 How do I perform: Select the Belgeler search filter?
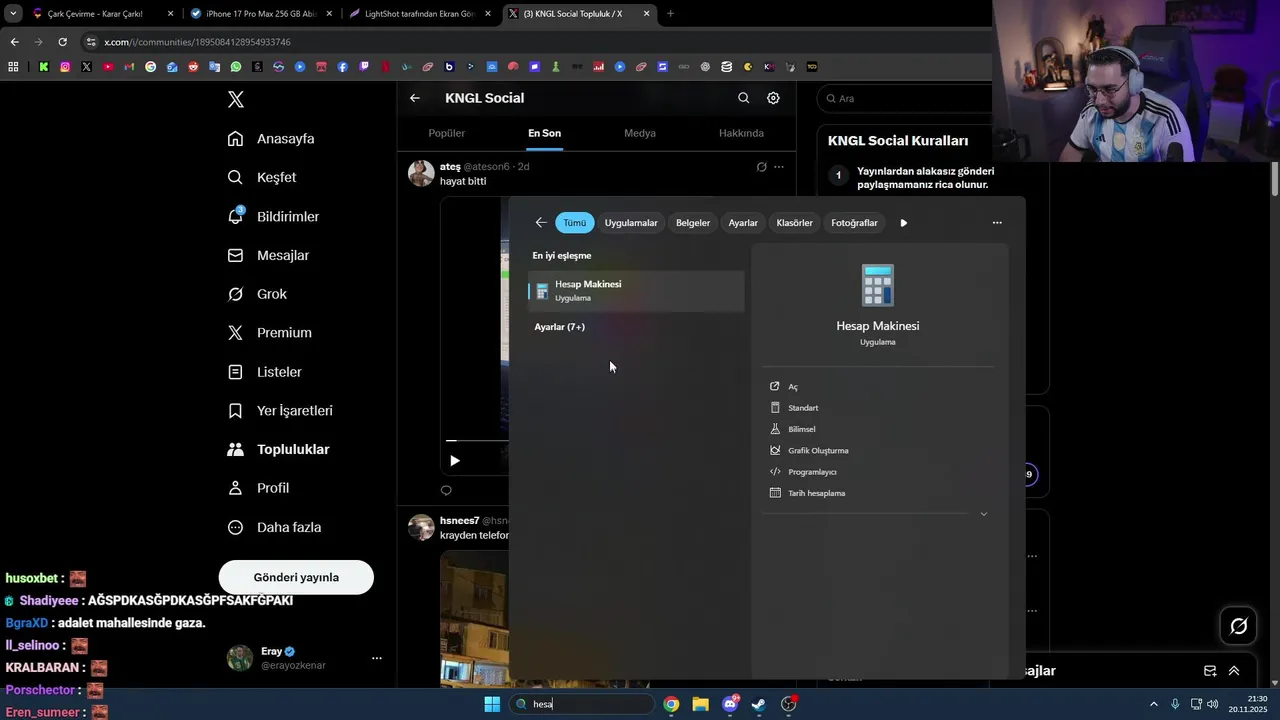693,223
